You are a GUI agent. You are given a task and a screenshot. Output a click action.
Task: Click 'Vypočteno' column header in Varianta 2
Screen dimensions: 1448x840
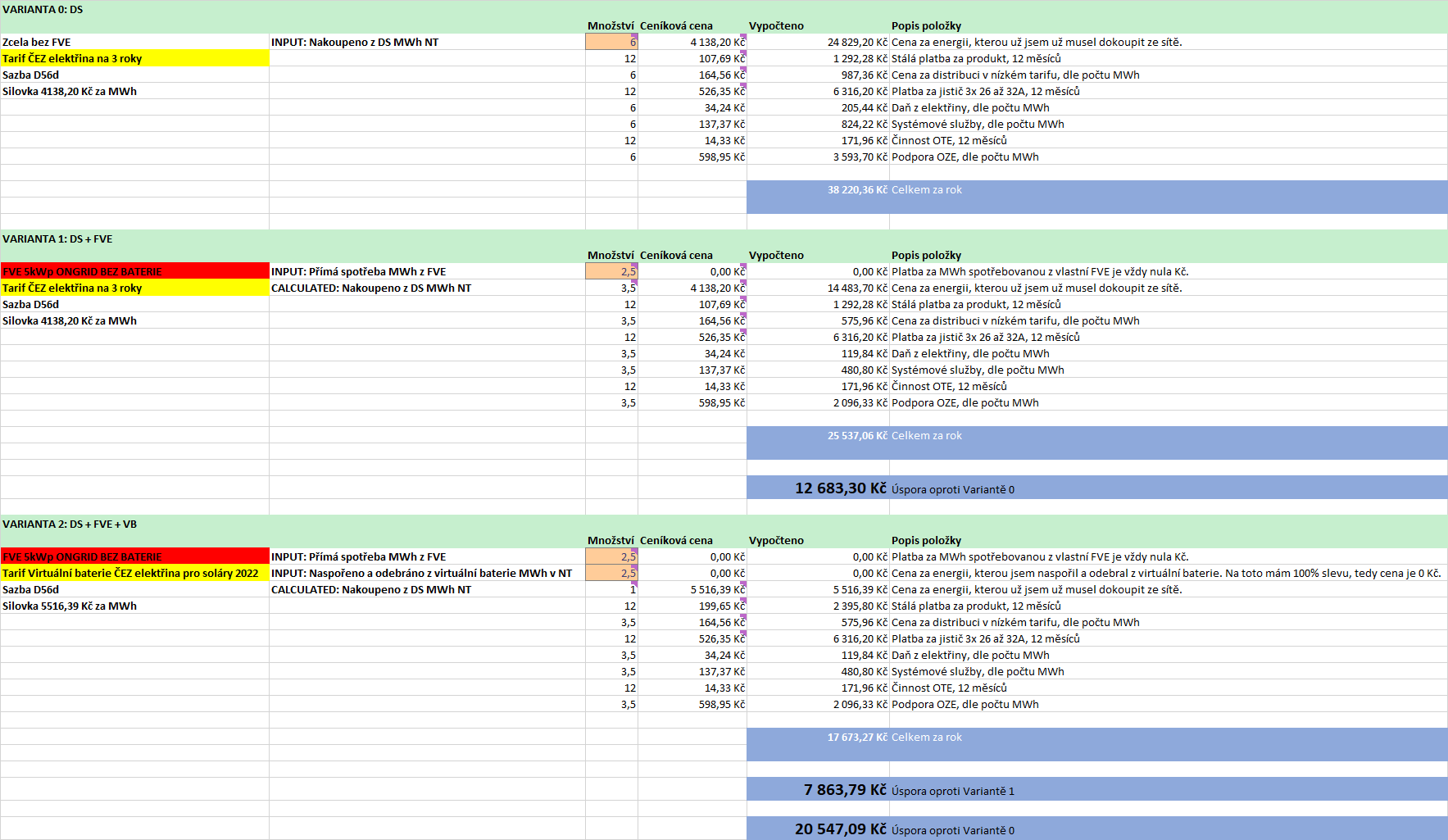coord(776,540)
